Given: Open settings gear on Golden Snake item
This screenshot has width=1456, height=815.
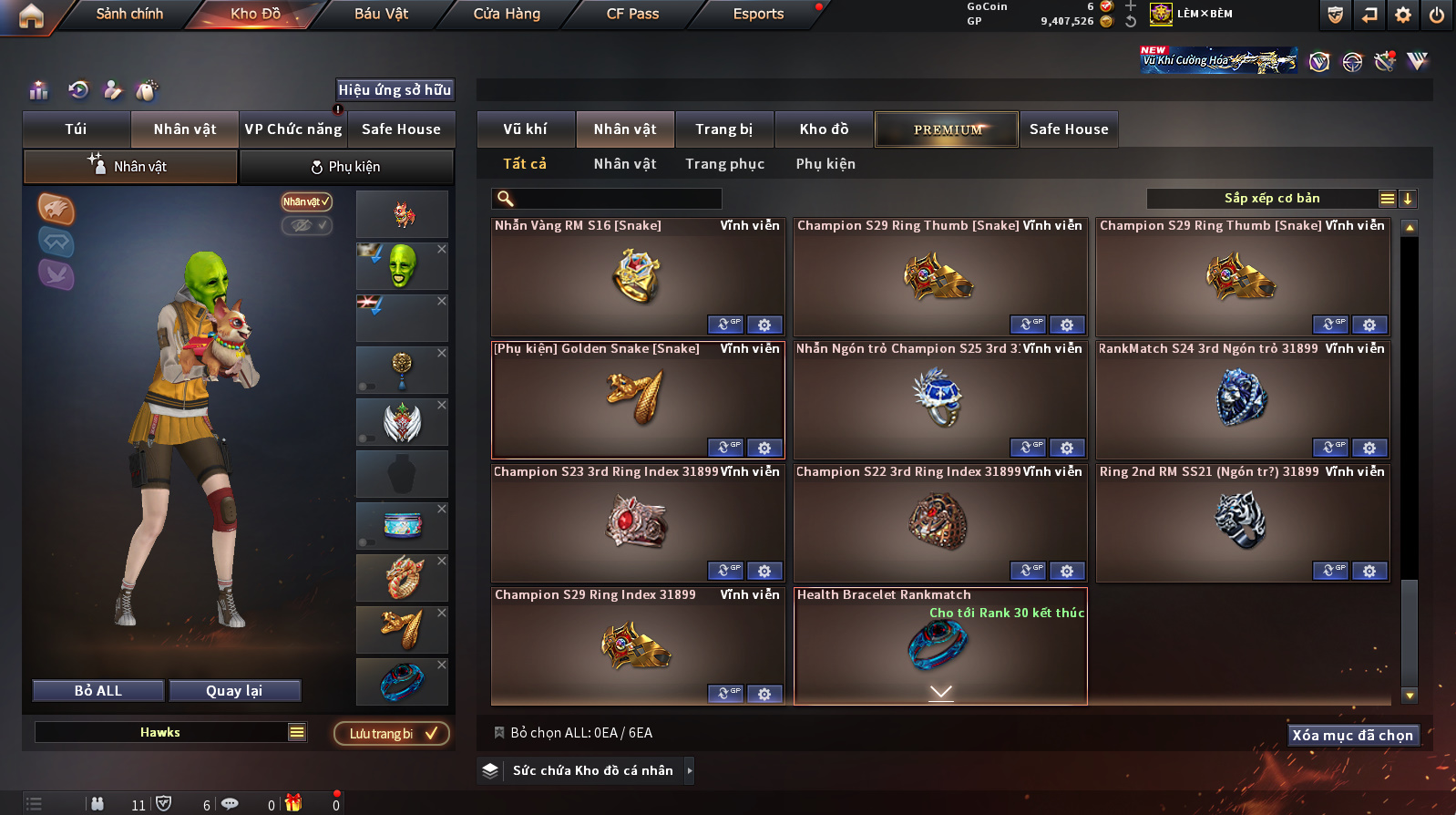Looking at the screenshot, I should coord(764,448).
